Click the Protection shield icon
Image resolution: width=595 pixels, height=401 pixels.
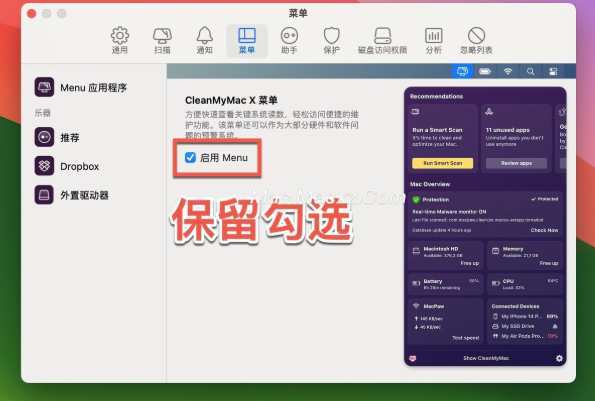pos(416,200)
